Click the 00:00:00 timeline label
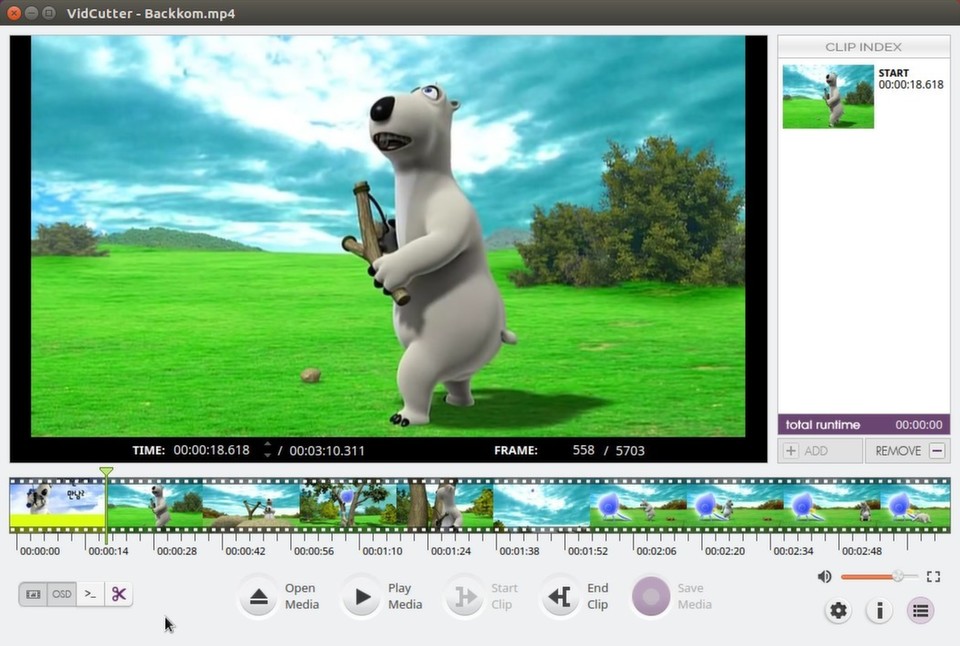960x646 pixels. pyautogui.click(x=40, y=551)
